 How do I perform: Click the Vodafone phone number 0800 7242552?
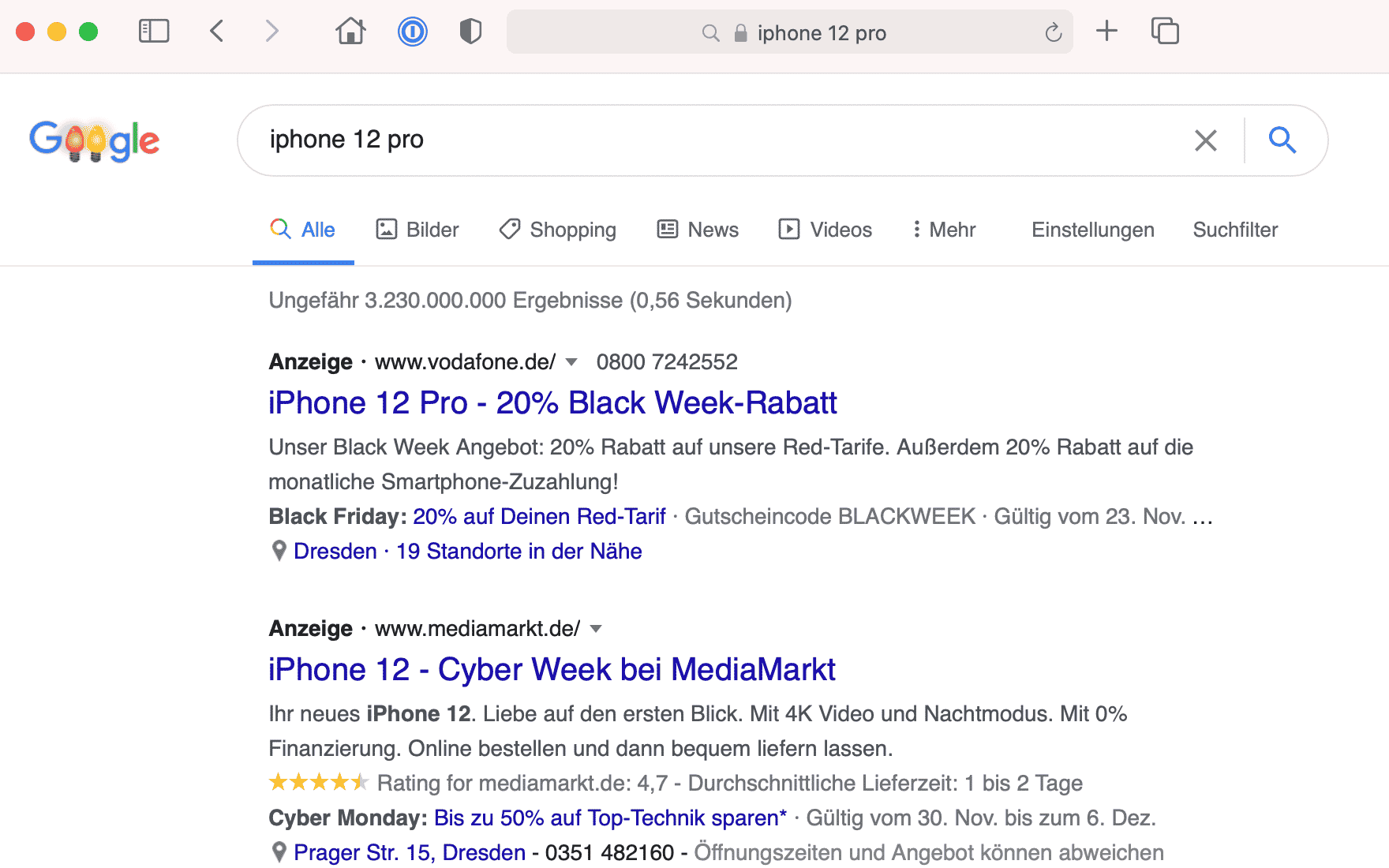click(x=667, y=362)
